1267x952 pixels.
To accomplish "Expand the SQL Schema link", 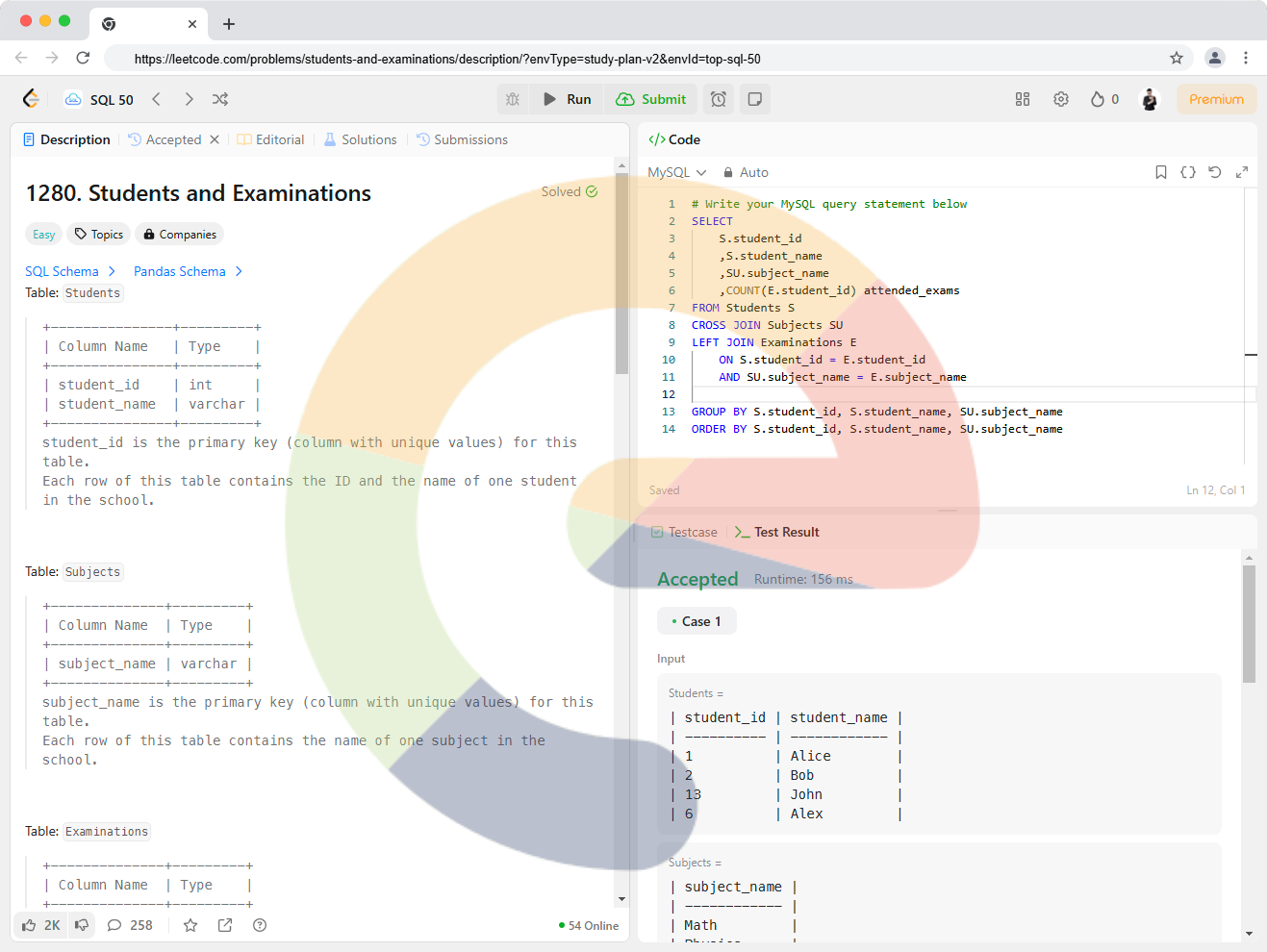I will tap(70, 271).
